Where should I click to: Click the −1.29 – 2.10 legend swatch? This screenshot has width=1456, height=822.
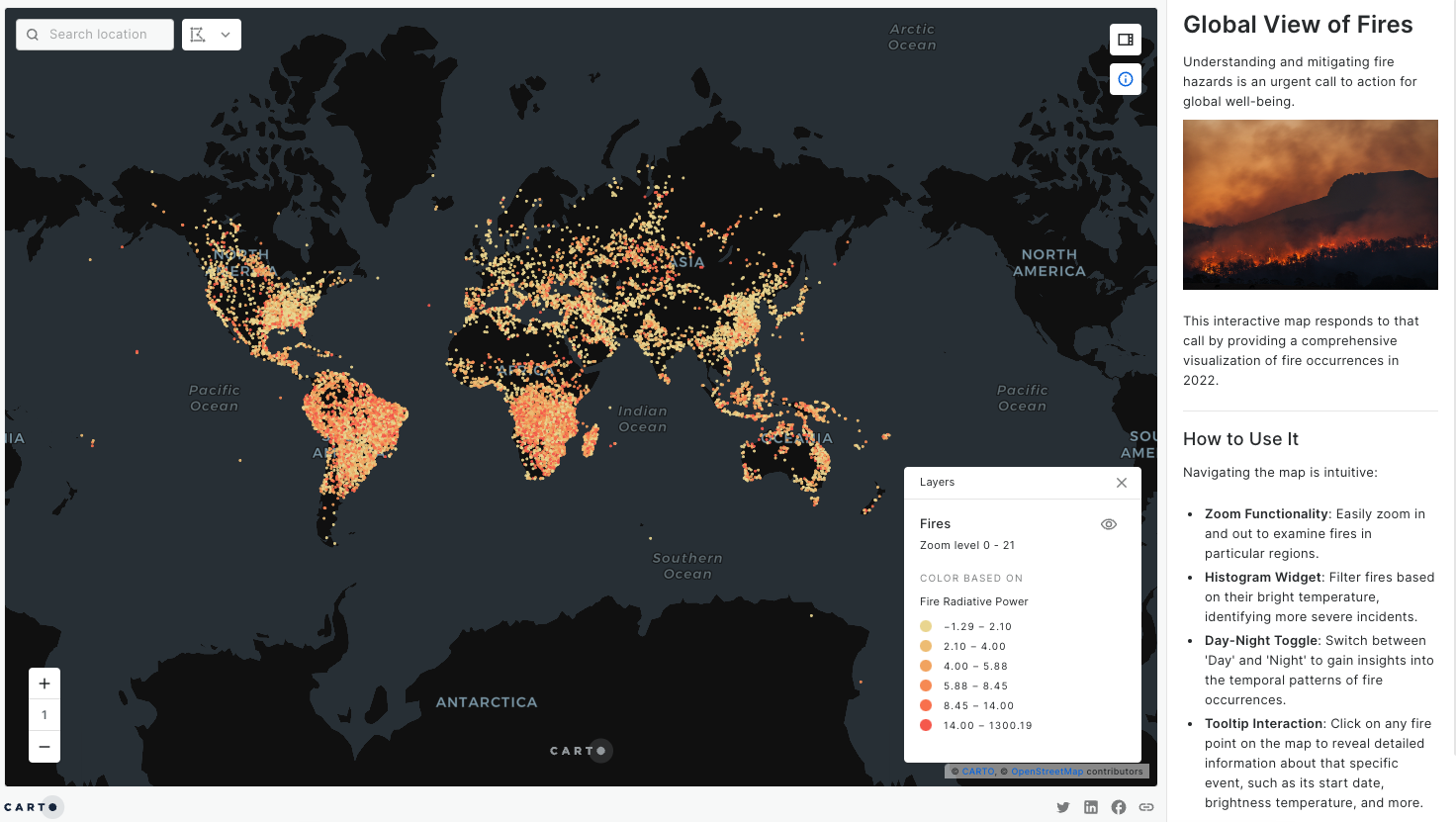(926, 626)
